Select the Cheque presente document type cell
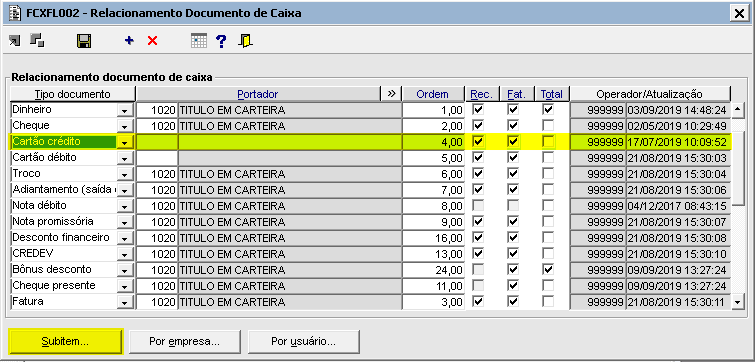 click(x=64, y=286)
